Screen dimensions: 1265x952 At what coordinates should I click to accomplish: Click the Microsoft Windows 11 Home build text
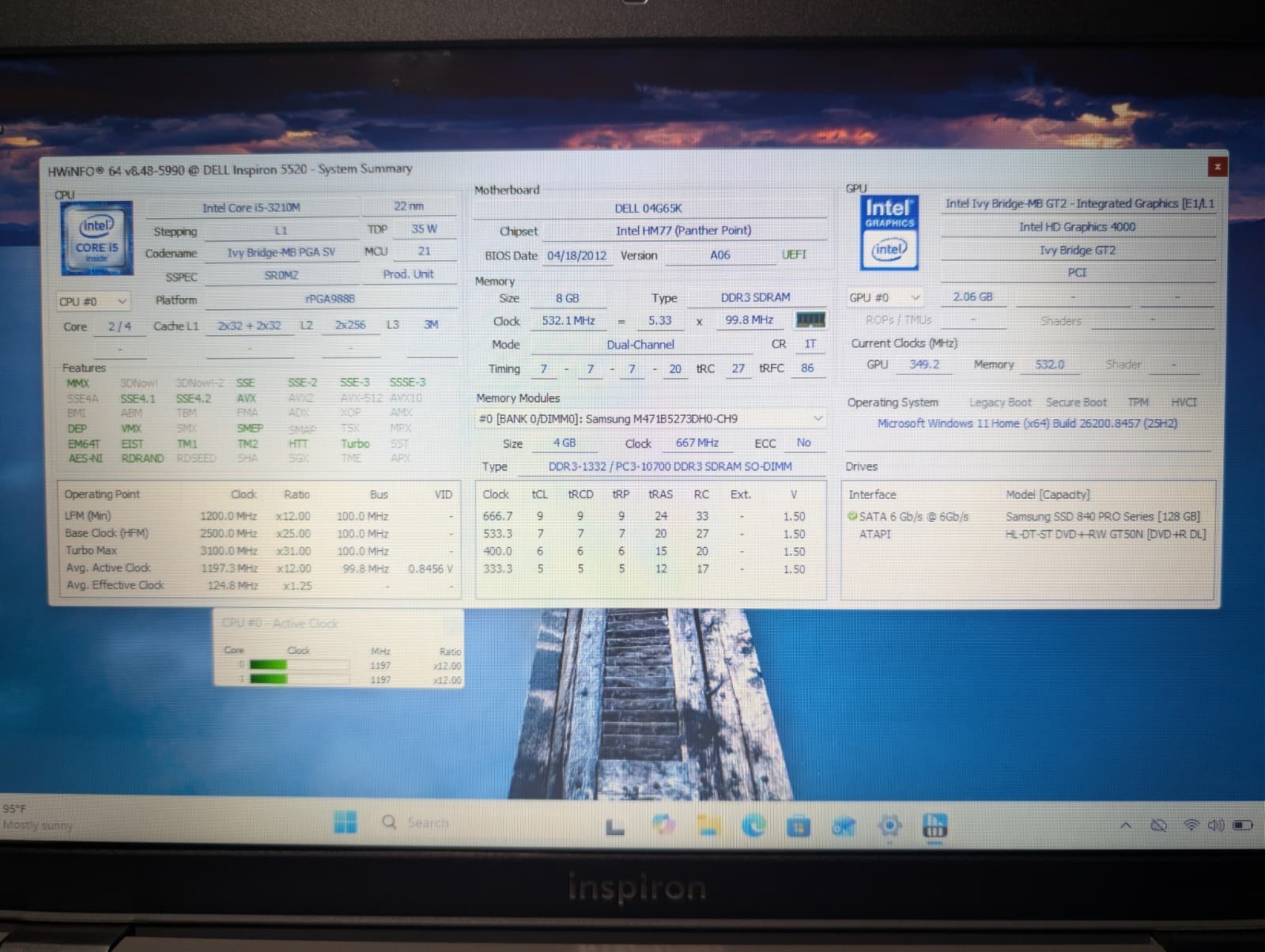1027,424
